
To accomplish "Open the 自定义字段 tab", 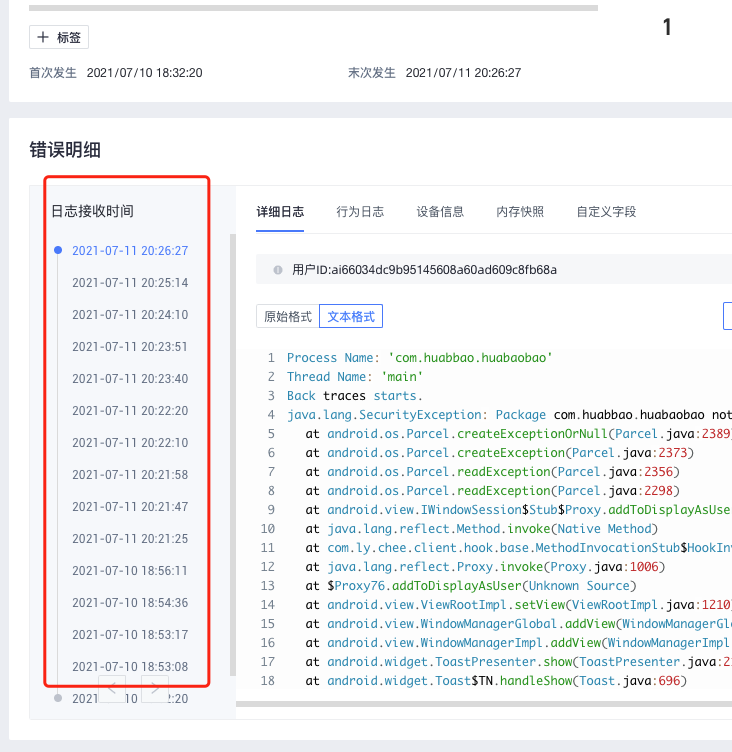I will point(606,212).
